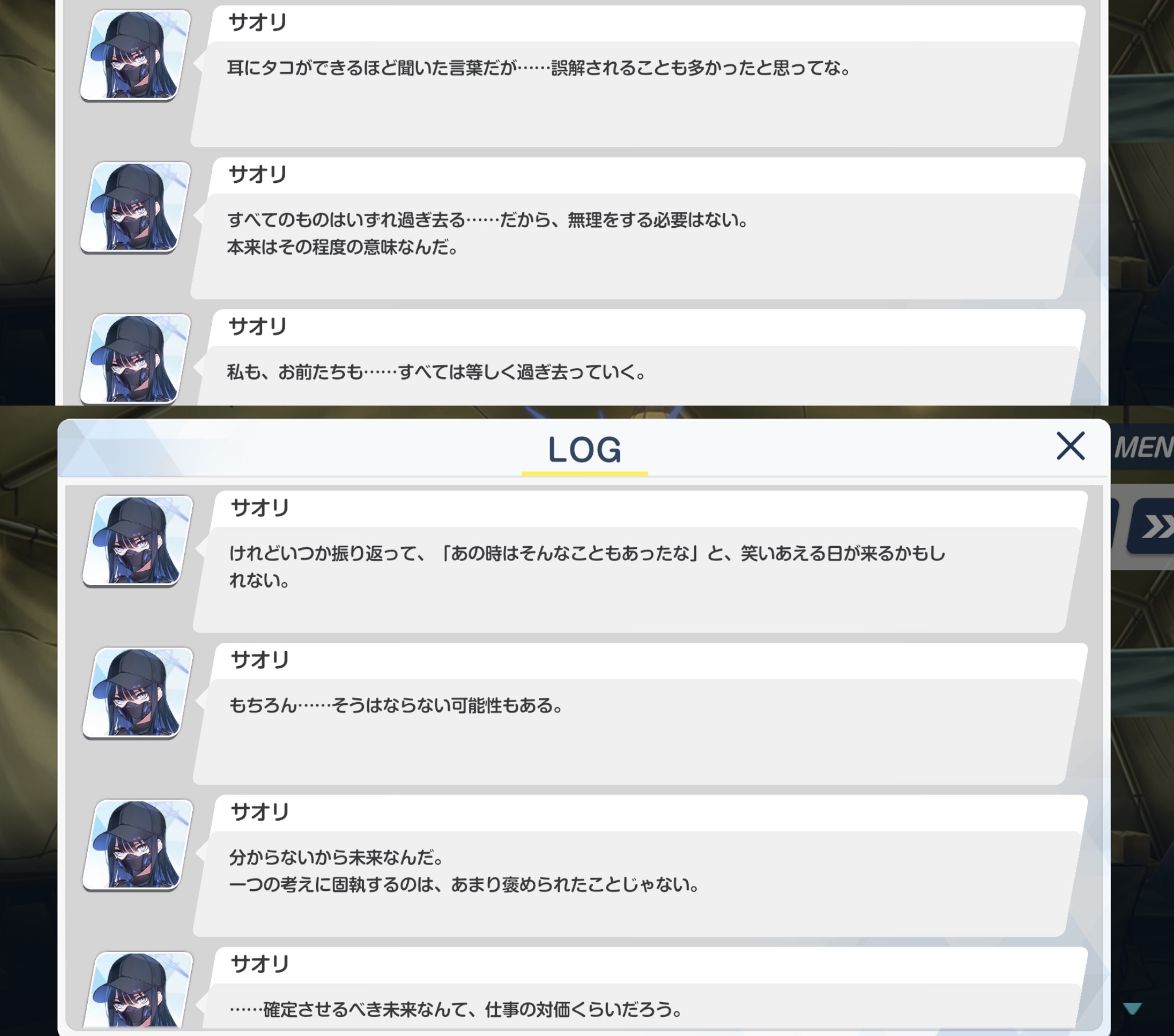Select the log entry 耳にタコができるほど
Image resolution: width=1174 pixels, height=1036 pixels.
tap(637, 76)
